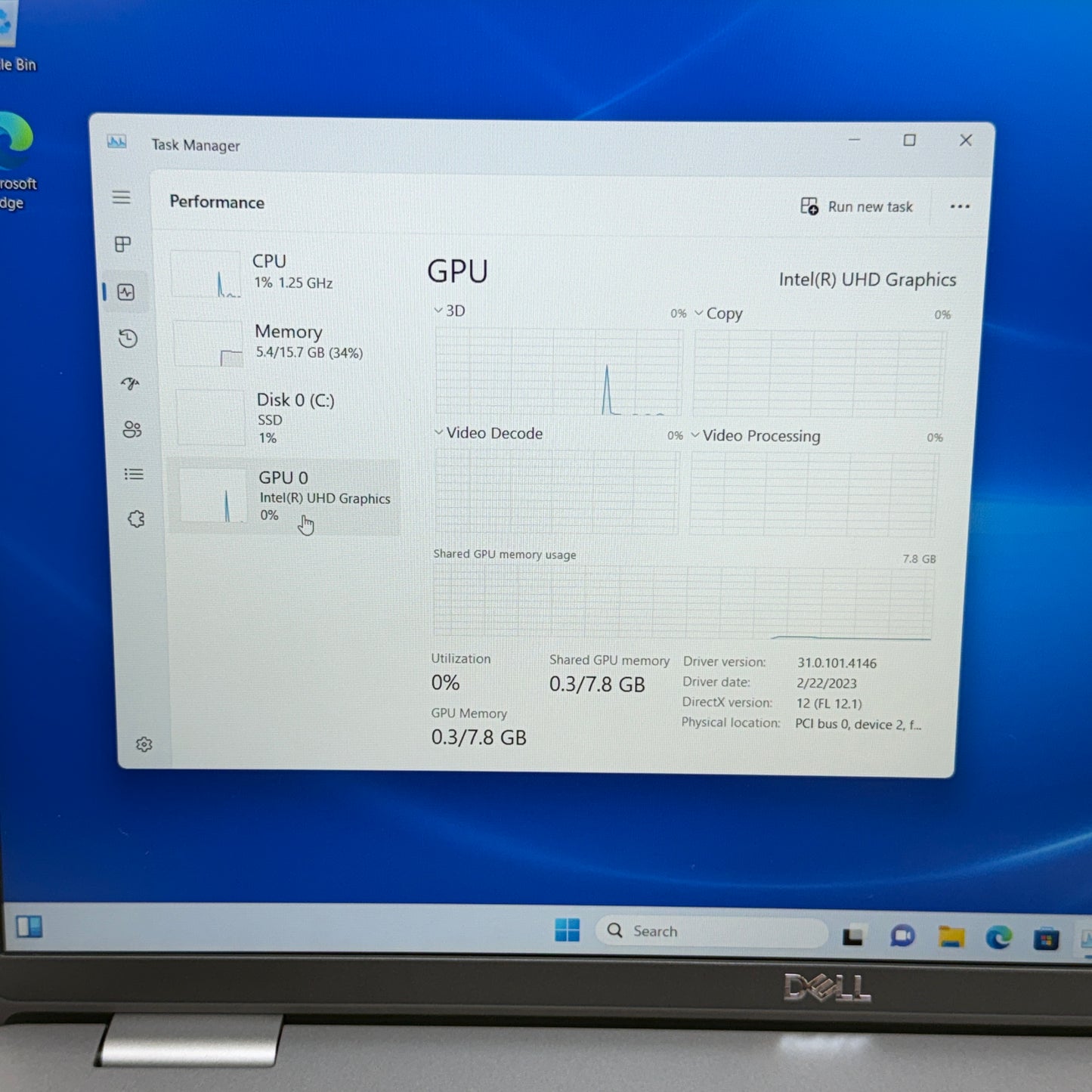Image resolution: width=1092 pixels, height=1092 pixels.
Task: Close the Task Manager window
Action: 966,141
